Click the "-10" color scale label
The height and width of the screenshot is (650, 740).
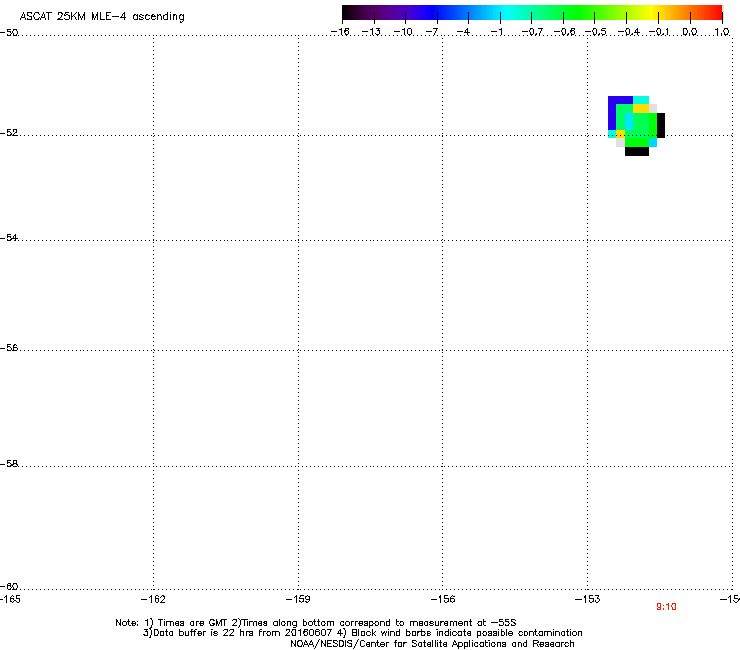coord(403,32)
